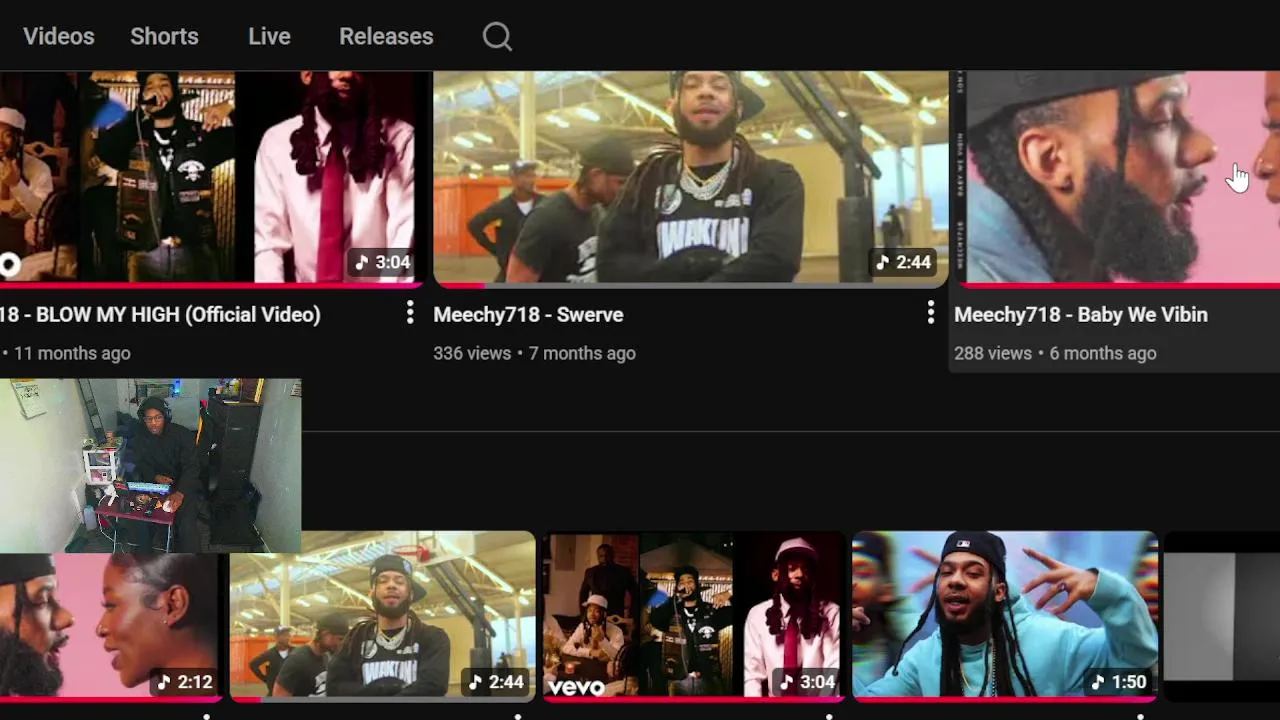
Task: Open the Baby We Vibin thumbnail
Action: point(1117,178)
